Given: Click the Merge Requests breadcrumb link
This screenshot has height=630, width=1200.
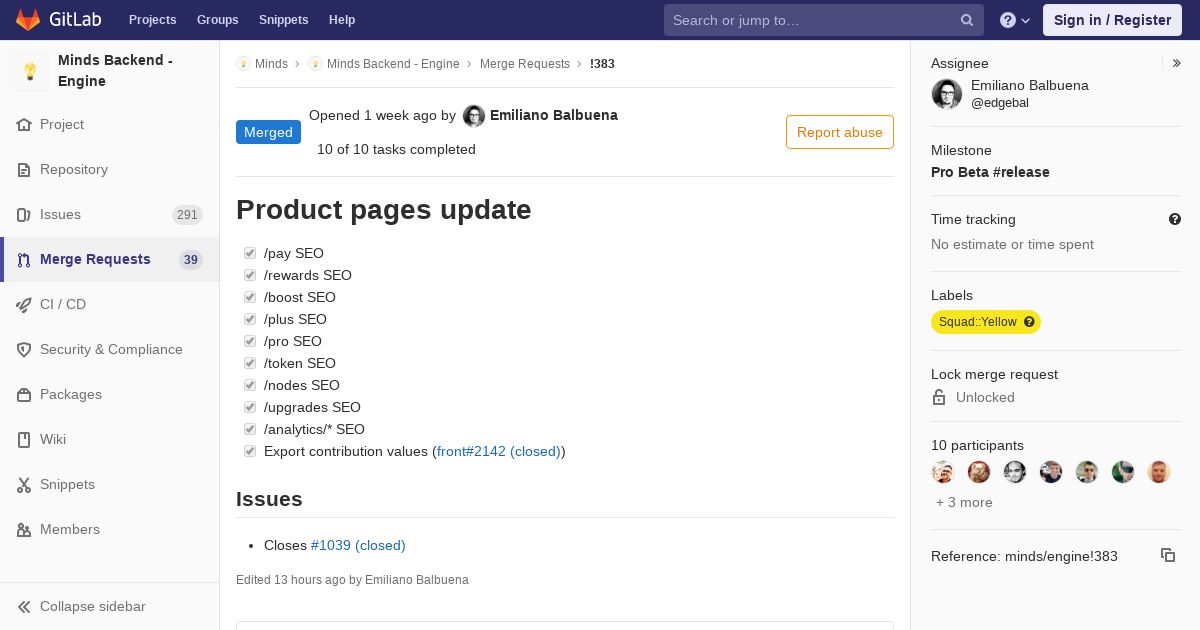Looking at the screenshot, I should point(525,64).
